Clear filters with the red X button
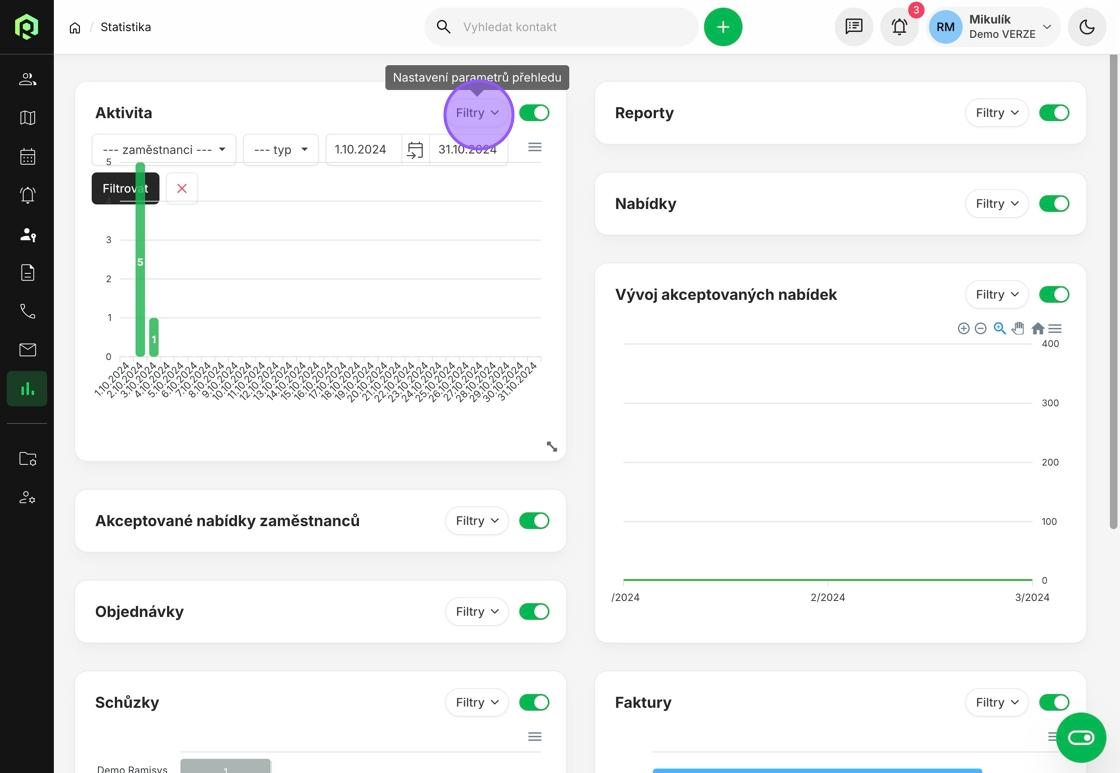Image resolution: width=1120 pixels, height=773 pixels. [182, 189]
